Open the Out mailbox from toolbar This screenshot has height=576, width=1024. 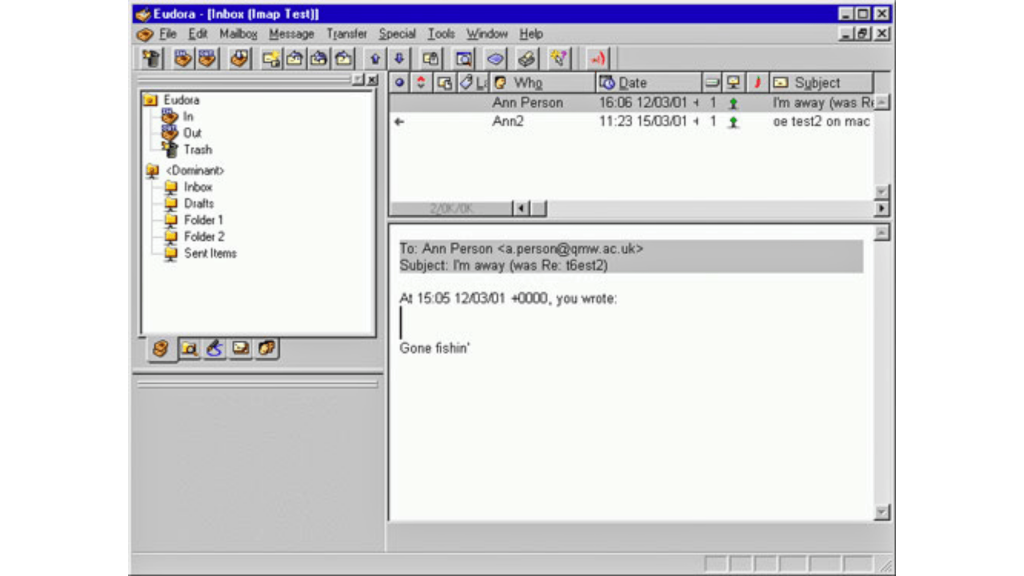pyautogui.click(x=207, y=59)
